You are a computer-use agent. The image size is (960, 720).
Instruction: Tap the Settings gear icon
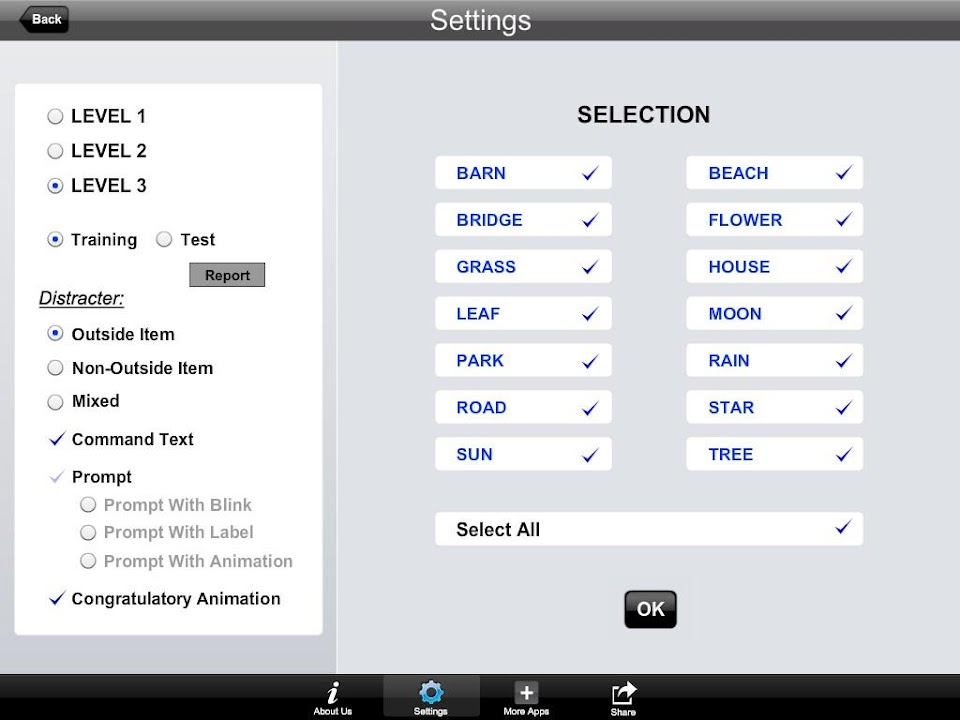[x=431, y=692]
